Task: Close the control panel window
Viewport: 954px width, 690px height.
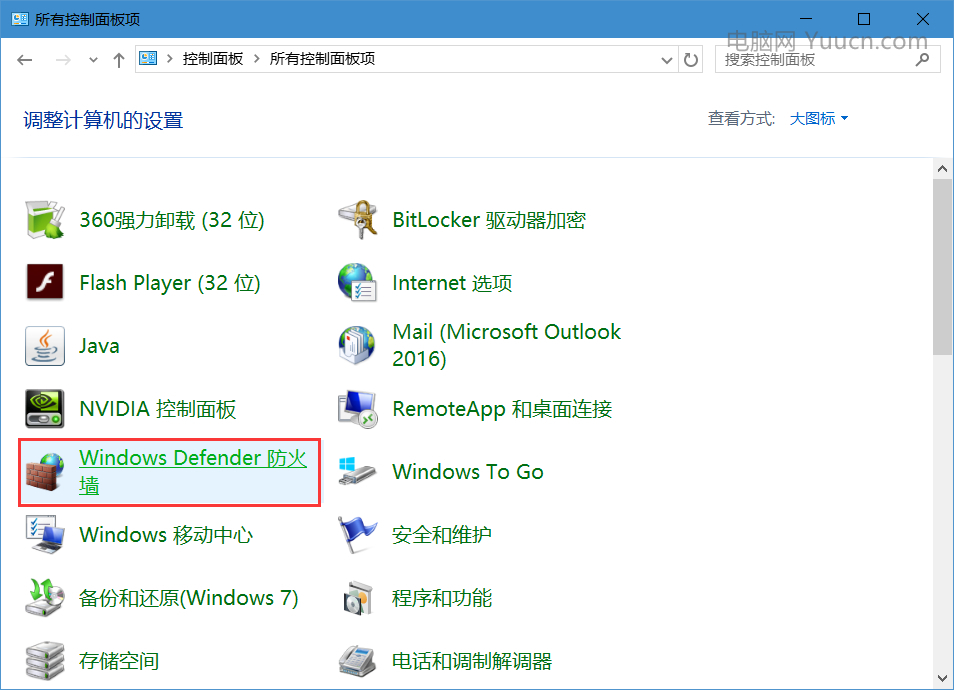Action: coord(922,19)
